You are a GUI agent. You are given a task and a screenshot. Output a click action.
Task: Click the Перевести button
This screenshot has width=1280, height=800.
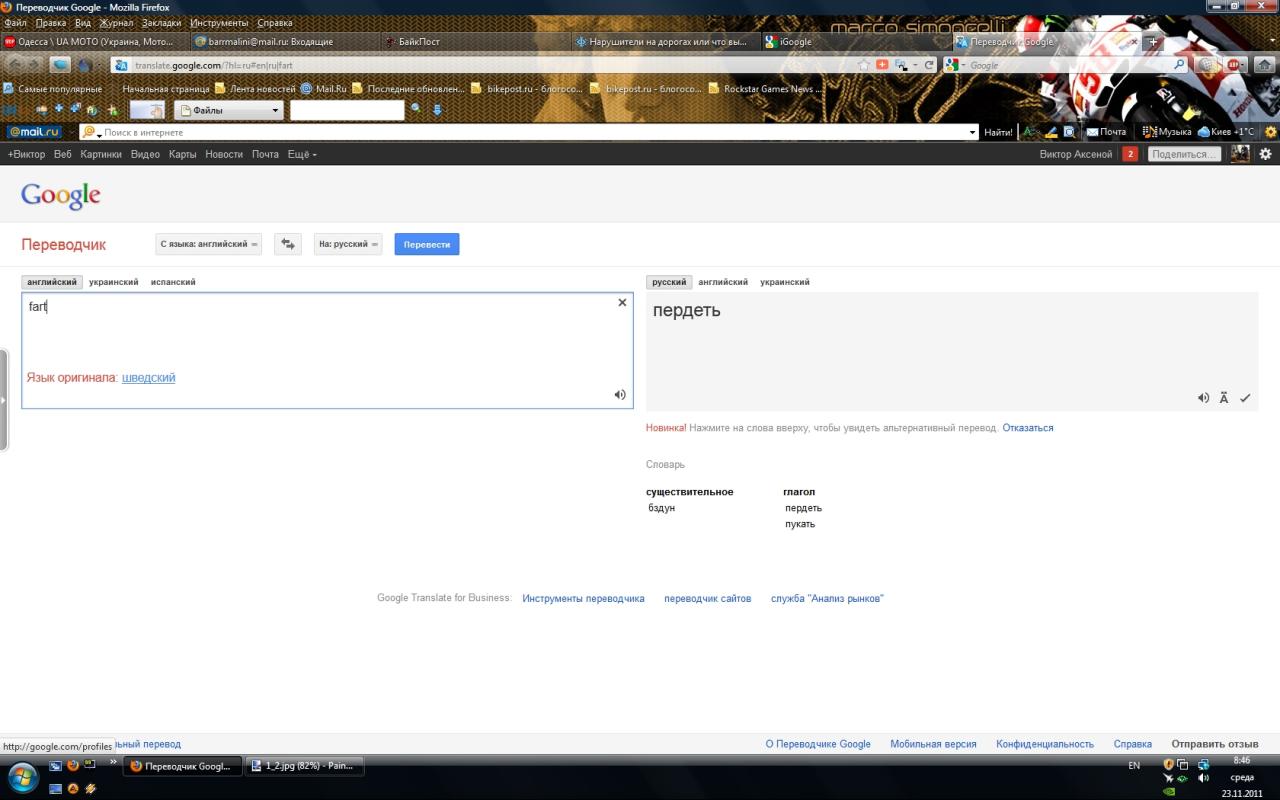pyautogui.click(x=427, y=244)
